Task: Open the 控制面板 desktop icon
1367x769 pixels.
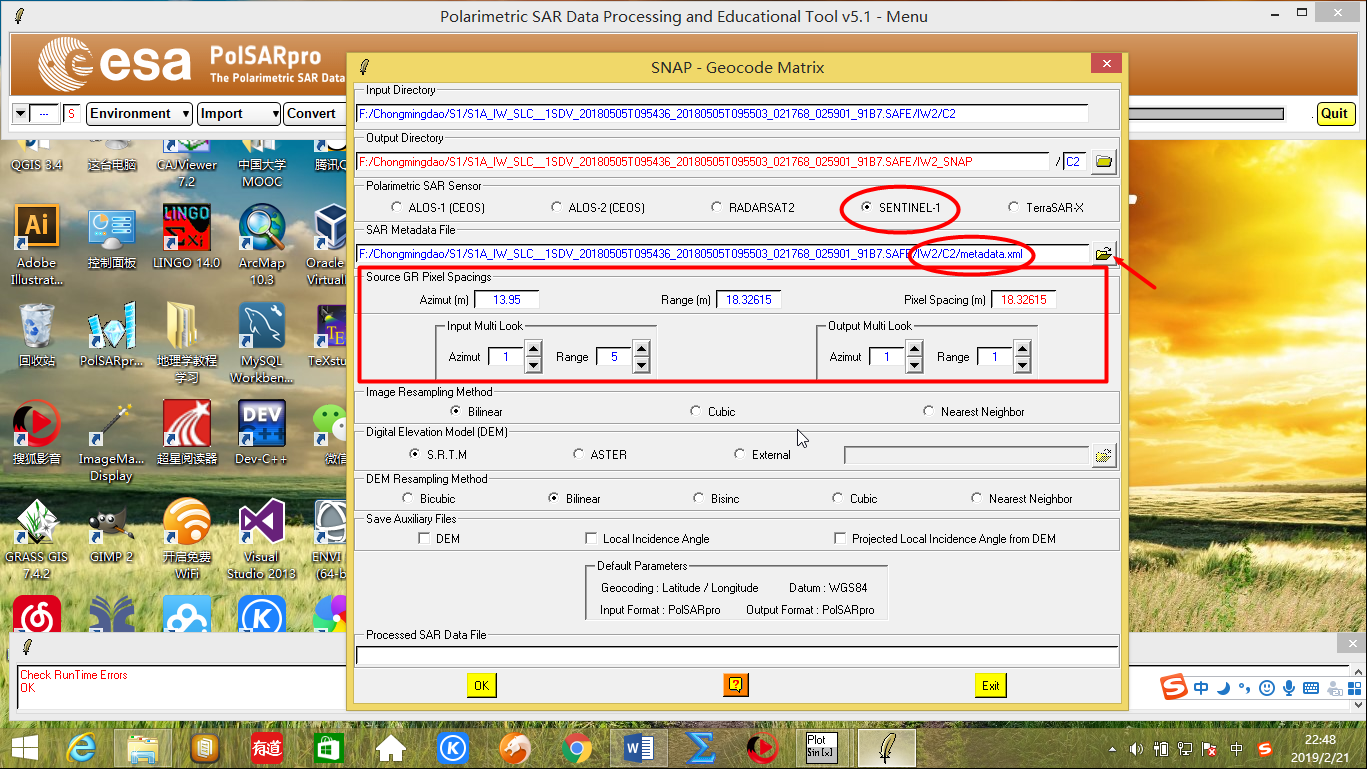Action: tap(112, 237)
